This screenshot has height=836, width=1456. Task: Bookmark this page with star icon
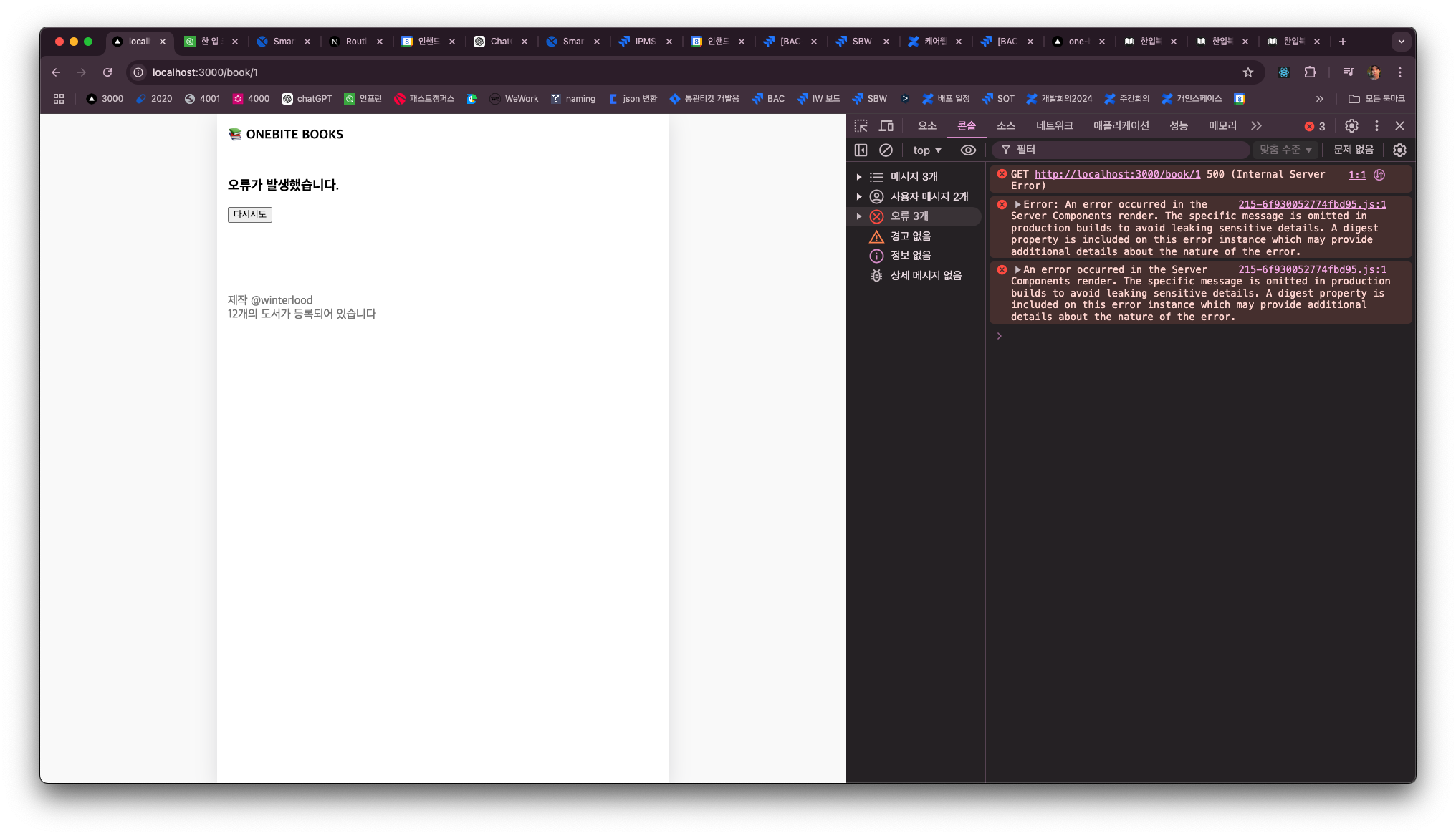[x=1248, y=72]
